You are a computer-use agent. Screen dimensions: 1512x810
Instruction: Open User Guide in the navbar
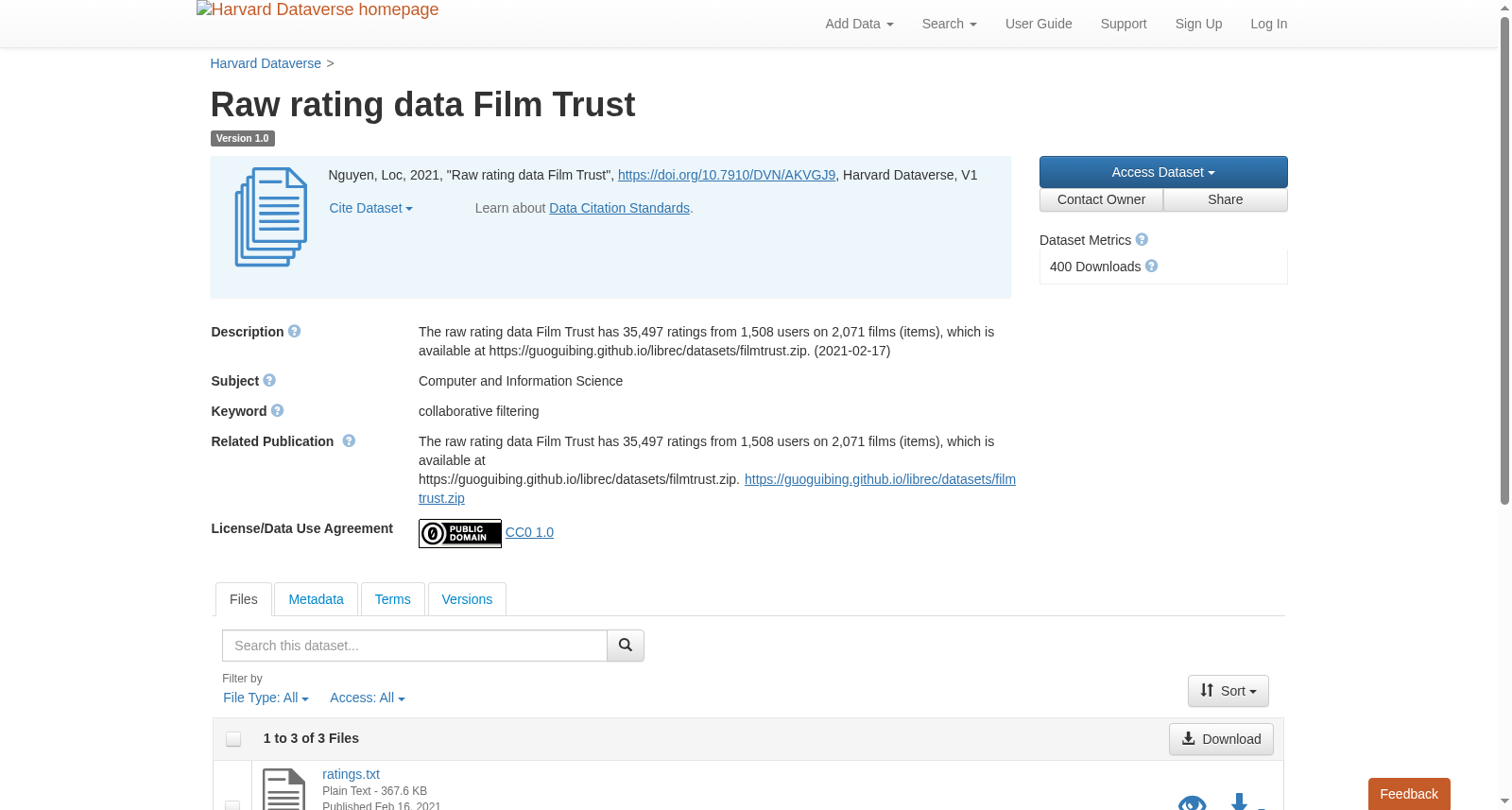[x=1039, y=24]
